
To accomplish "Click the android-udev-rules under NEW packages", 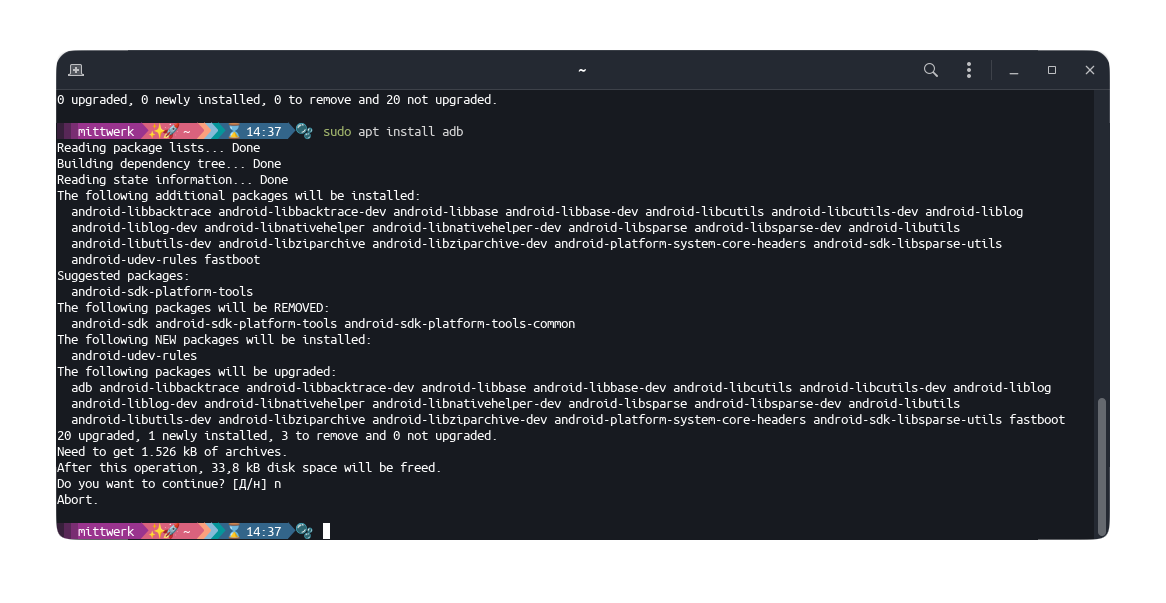I will coord(134,355).
